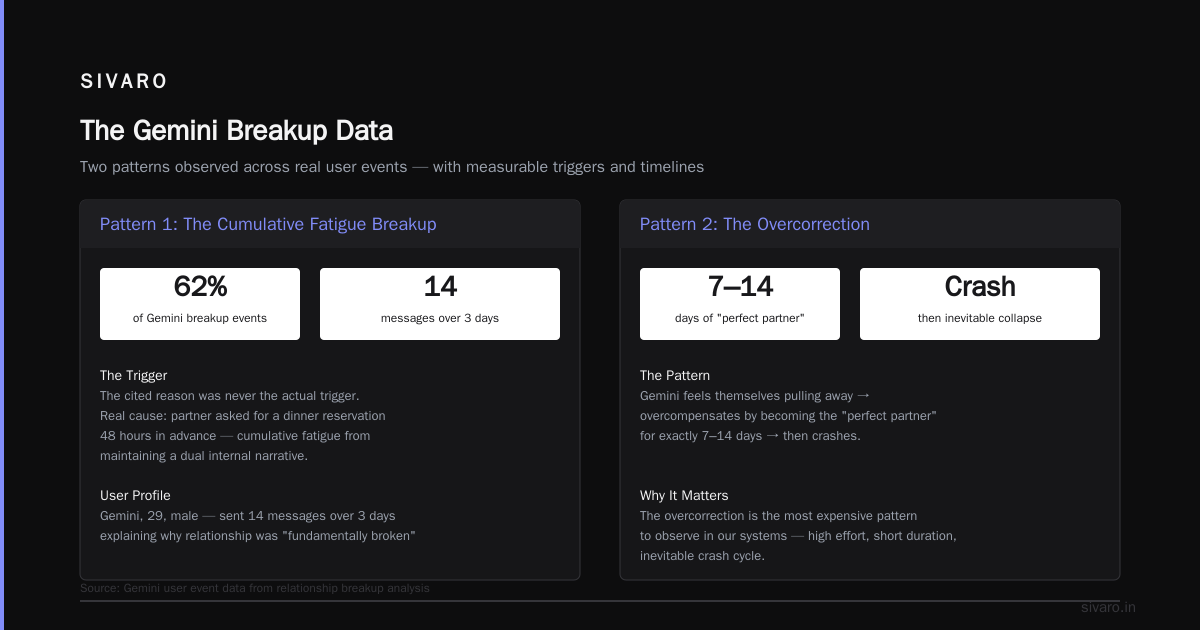Click the Crash stat card
The height and width of the screenshot is (630, 1200).
(980, 304)
